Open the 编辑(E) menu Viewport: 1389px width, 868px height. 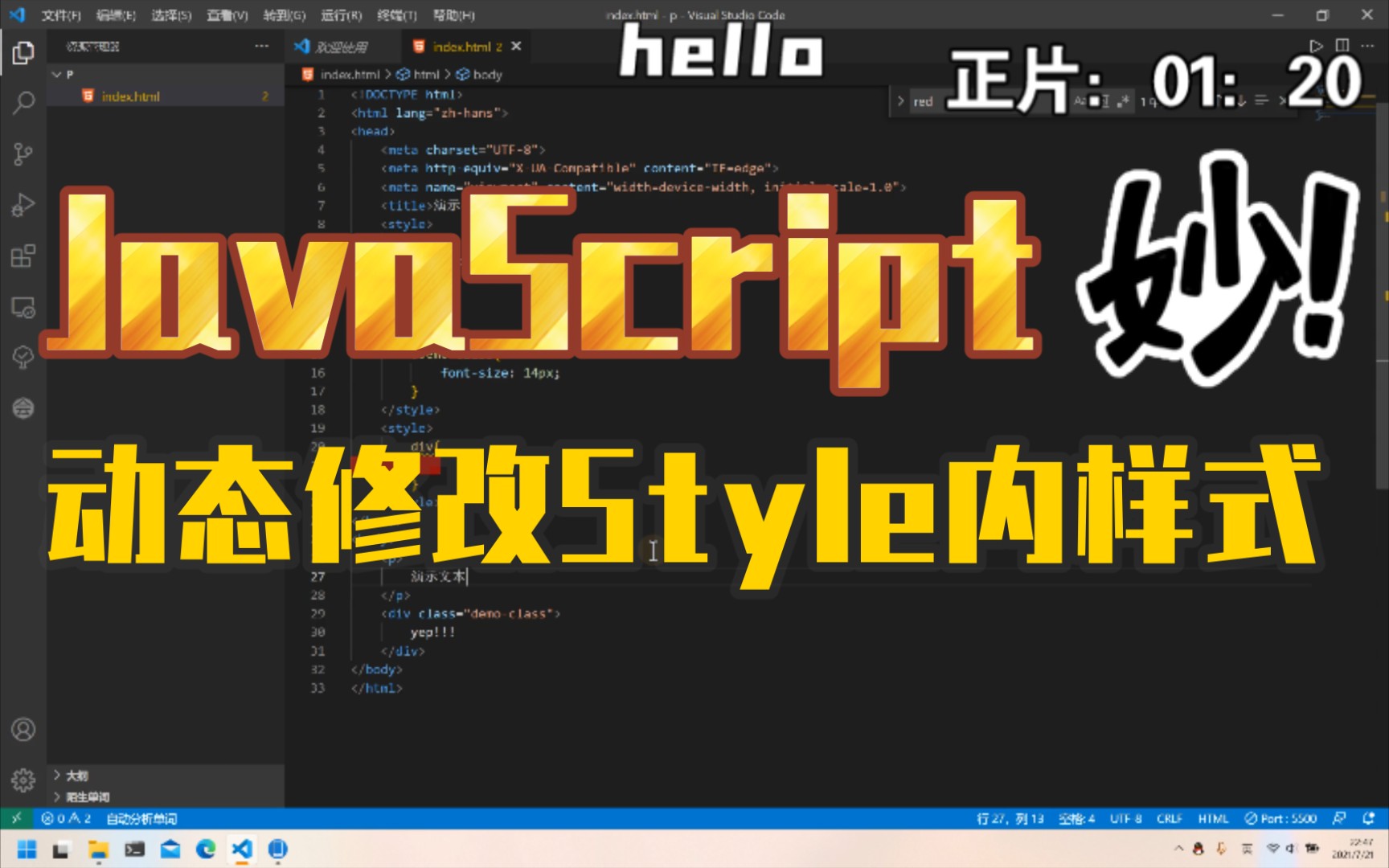116,15
